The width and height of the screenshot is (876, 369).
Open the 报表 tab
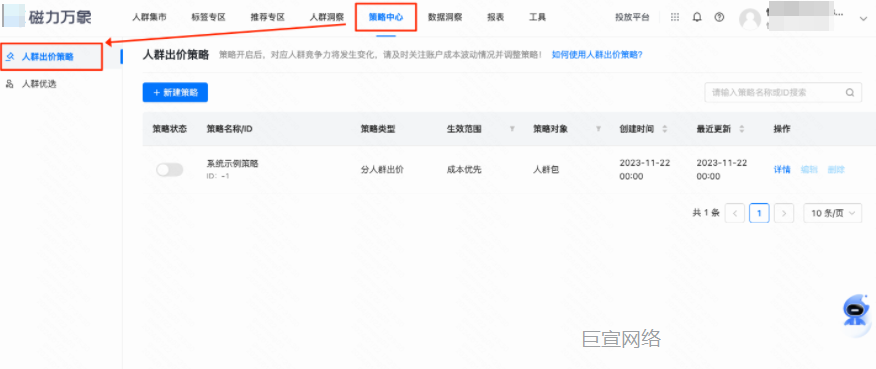coord(496,17)
